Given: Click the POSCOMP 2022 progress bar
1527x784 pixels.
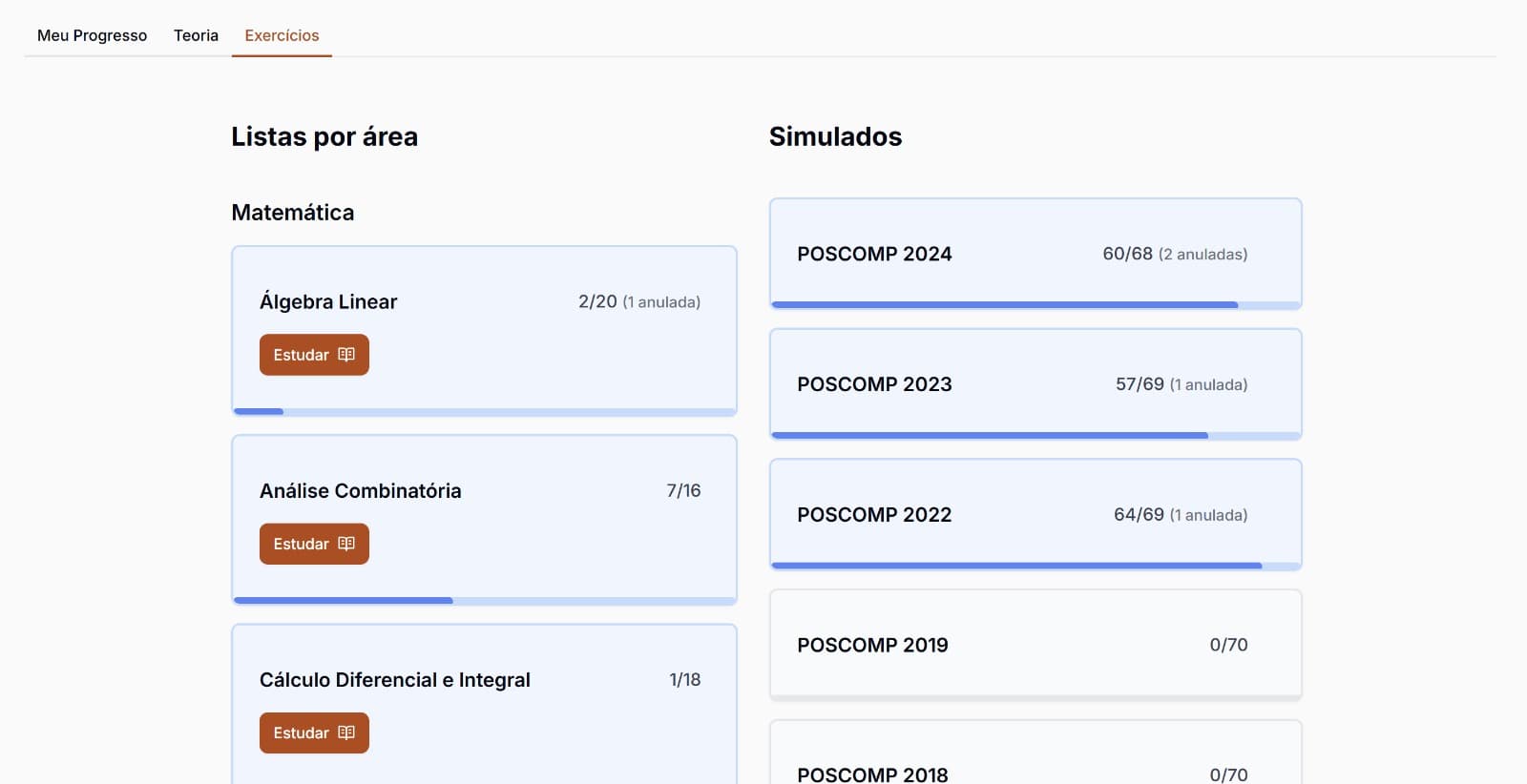Looking at the screenshot, I should (1035, 566).
